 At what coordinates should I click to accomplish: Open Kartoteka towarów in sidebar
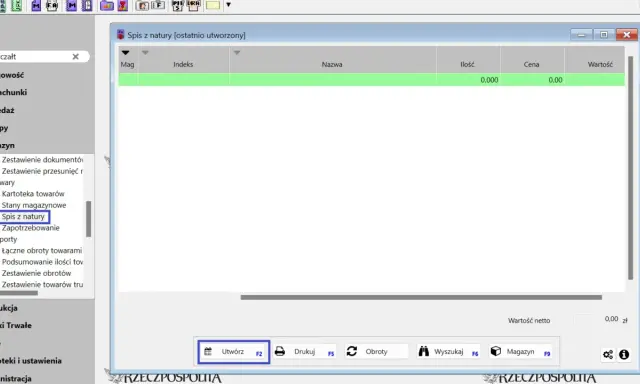[33, 194]
